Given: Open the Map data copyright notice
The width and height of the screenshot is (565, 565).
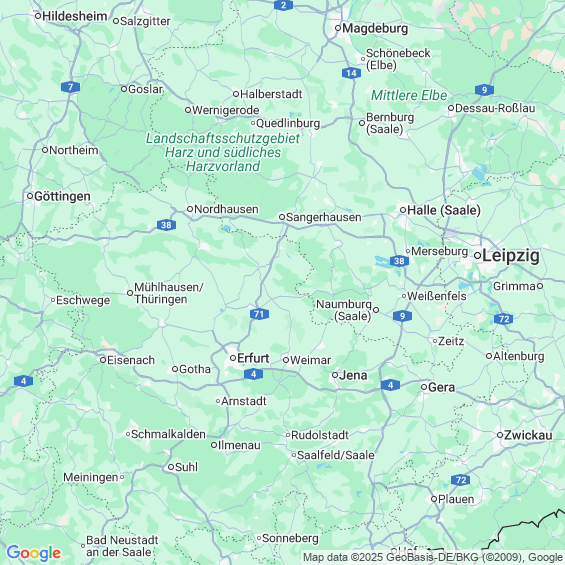Looking at the screenshot, I should tap(433, 557).
